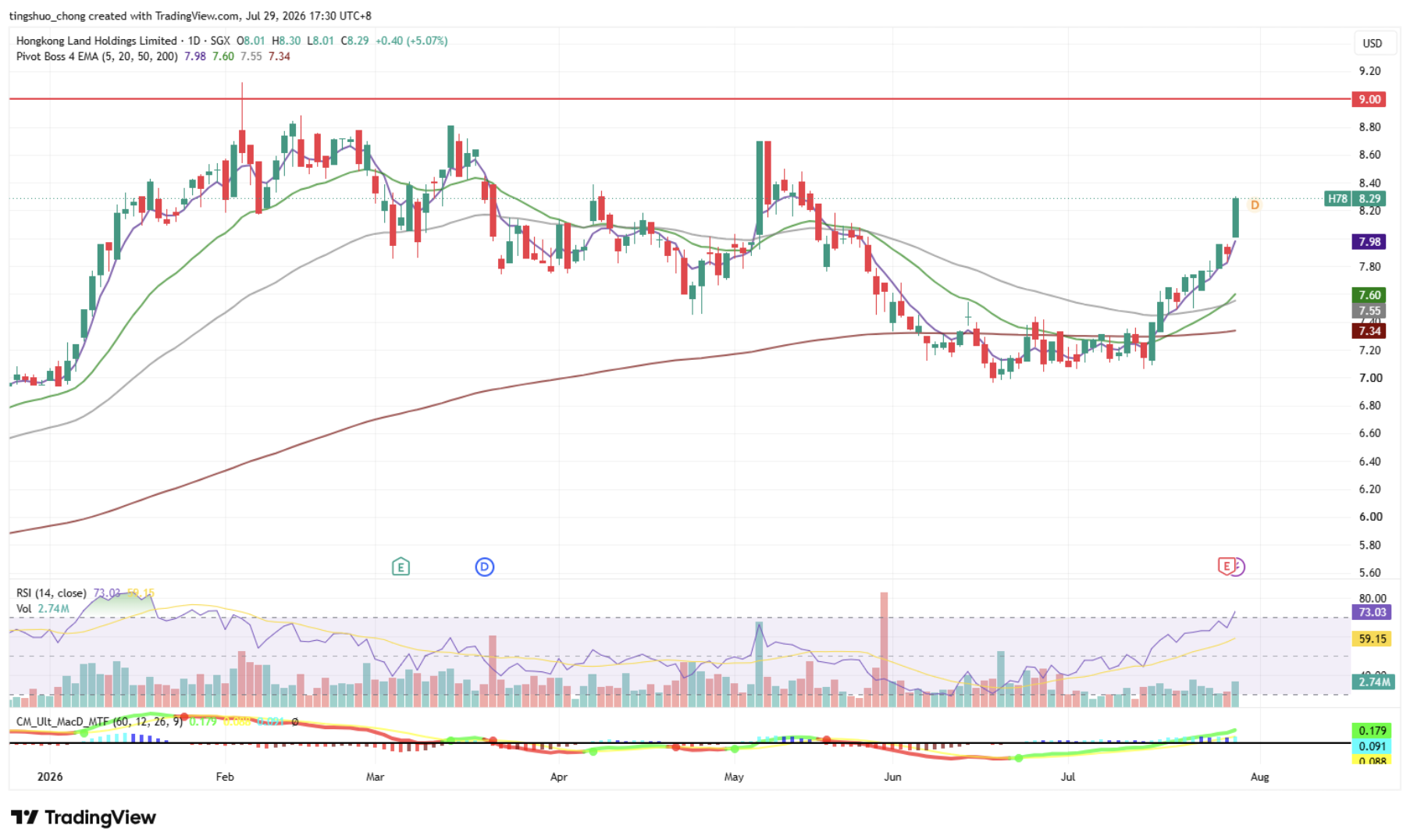Screen dimensions: 1410x840
Task: Click the +0.40 (+5.07%) change text
Action: coord(411,41)
